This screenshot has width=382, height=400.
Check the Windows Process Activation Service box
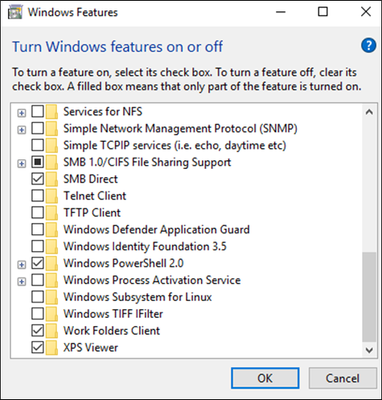tap(38, 280)
